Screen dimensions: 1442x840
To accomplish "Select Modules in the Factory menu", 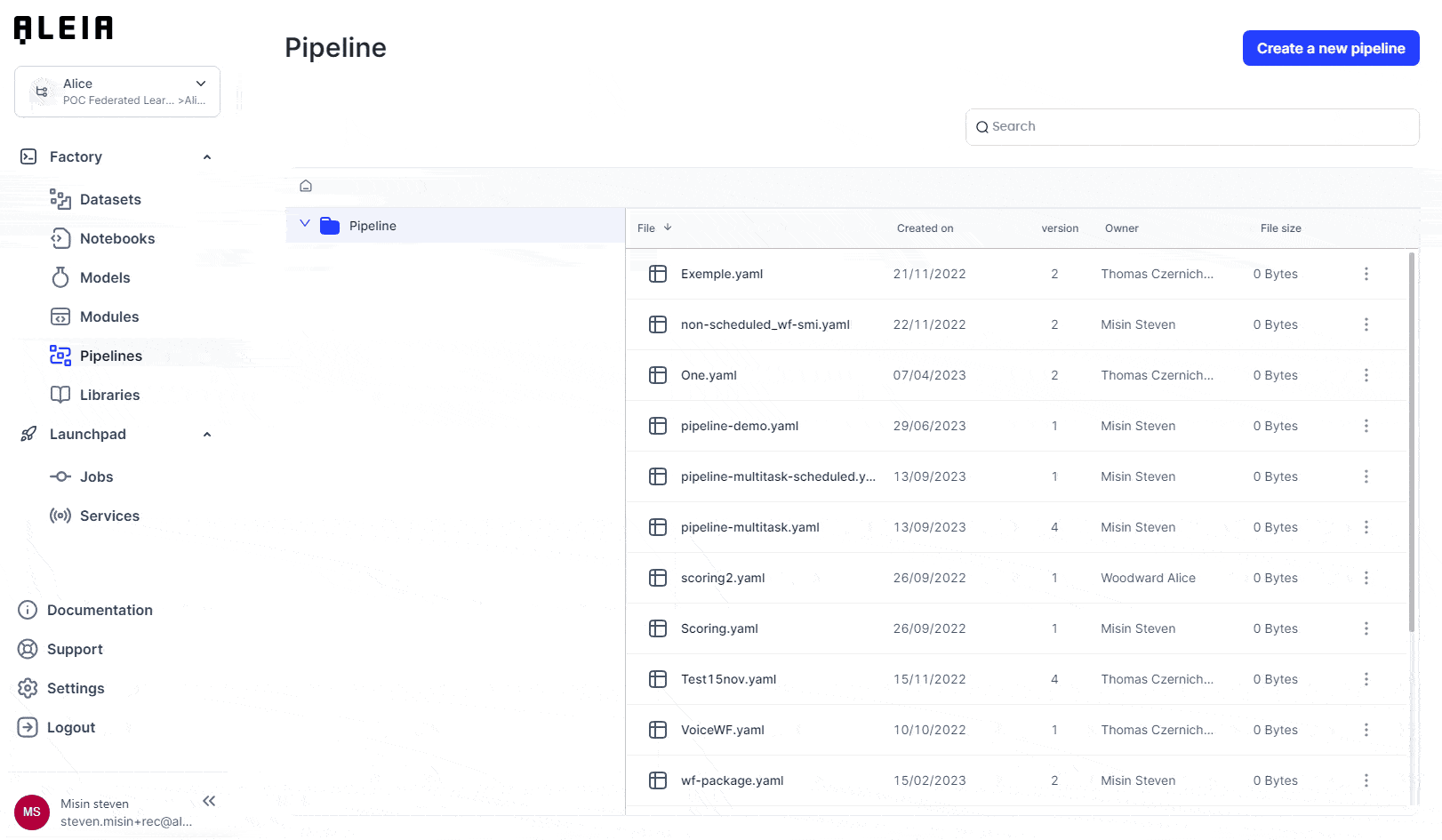I will pyautogui.click(x=109, y=316).
